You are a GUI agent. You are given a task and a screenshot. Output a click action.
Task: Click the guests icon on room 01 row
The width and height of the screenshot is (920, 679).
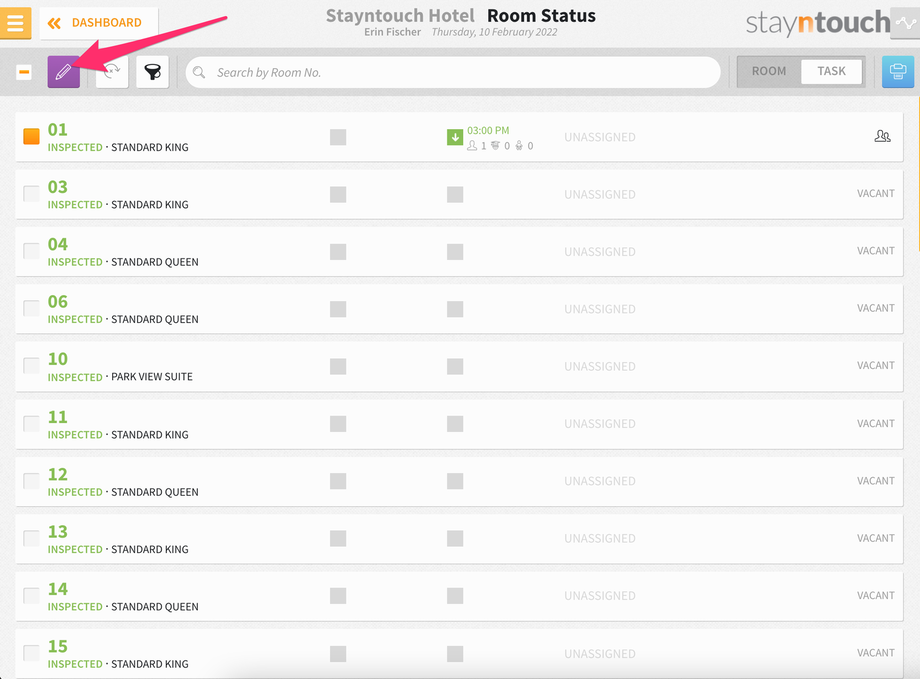[x=882, y=136]
